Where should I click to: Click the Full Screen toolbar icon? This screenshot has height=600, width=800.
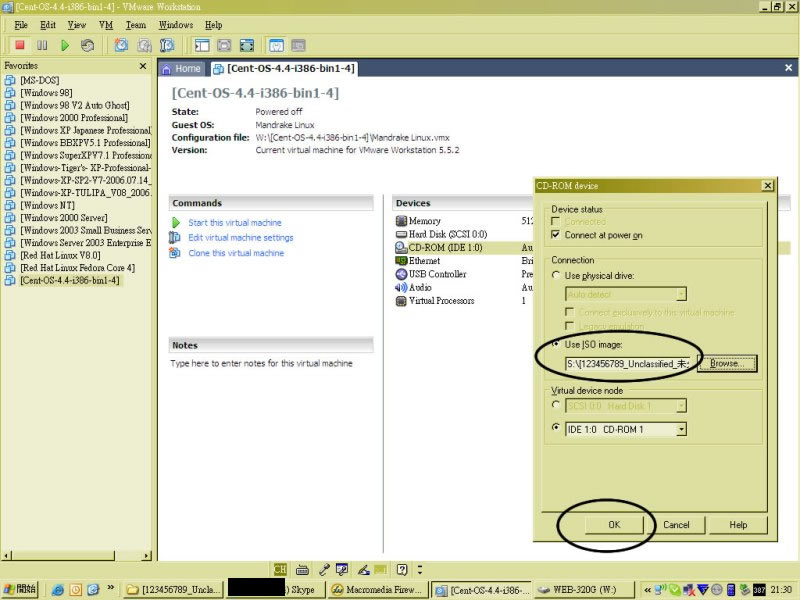[246, 45]
